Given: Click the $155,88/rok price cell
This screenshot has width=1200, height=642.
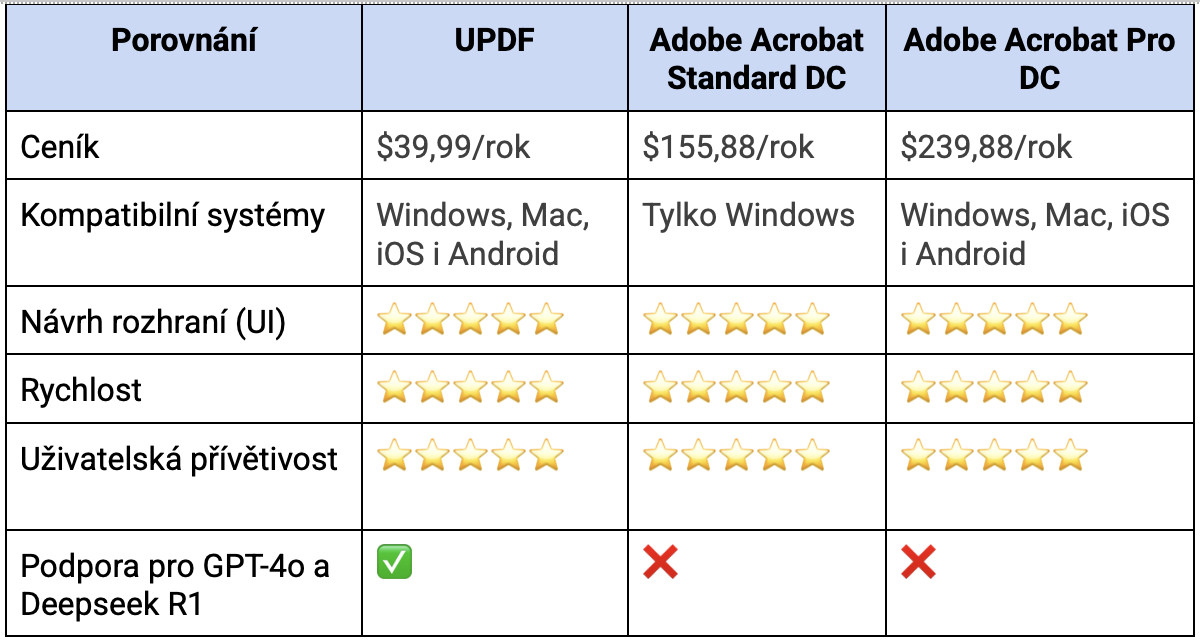Looking at the screenshot, I should coord(728,148).
